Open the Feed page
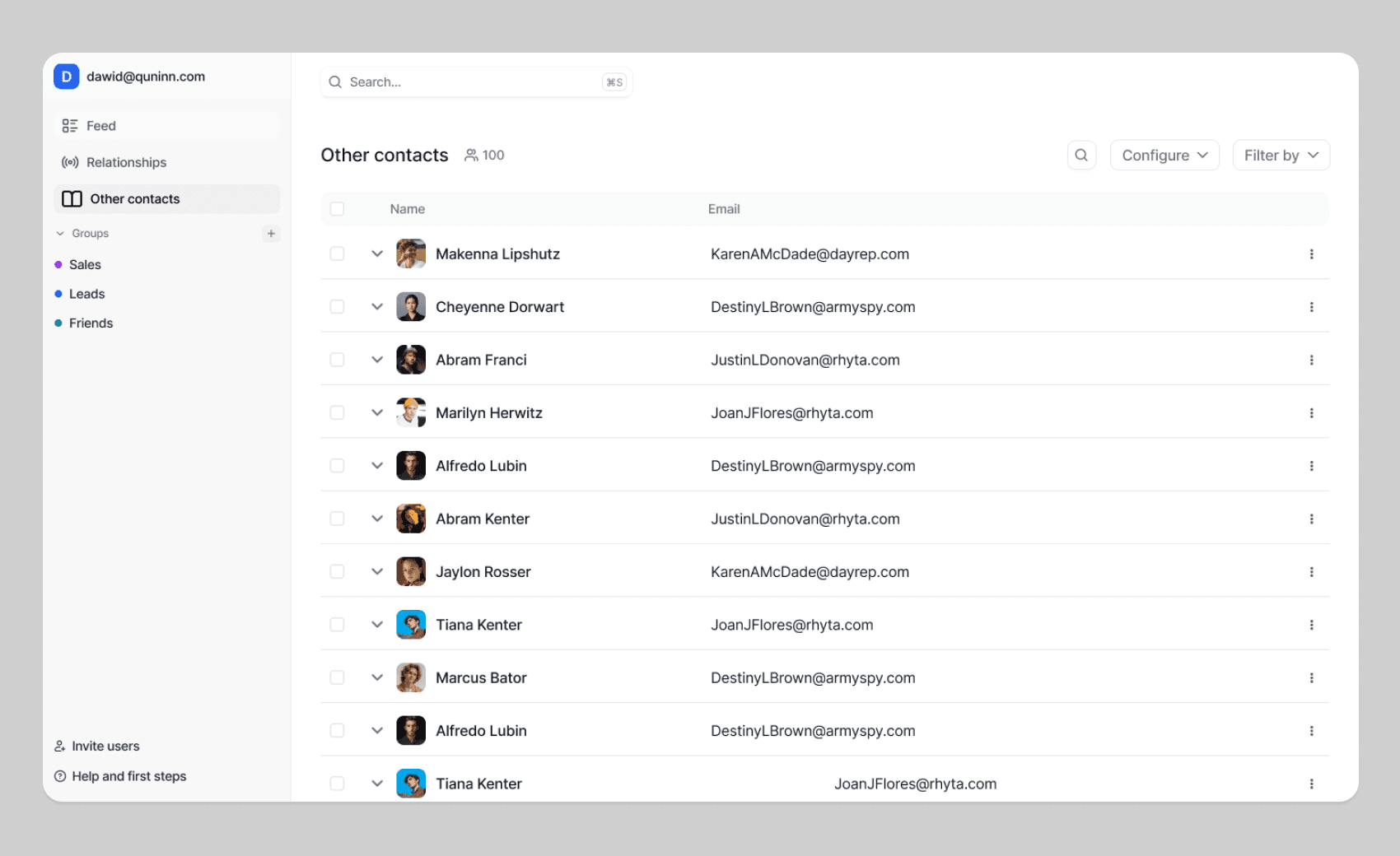 (x=167, y=126)
